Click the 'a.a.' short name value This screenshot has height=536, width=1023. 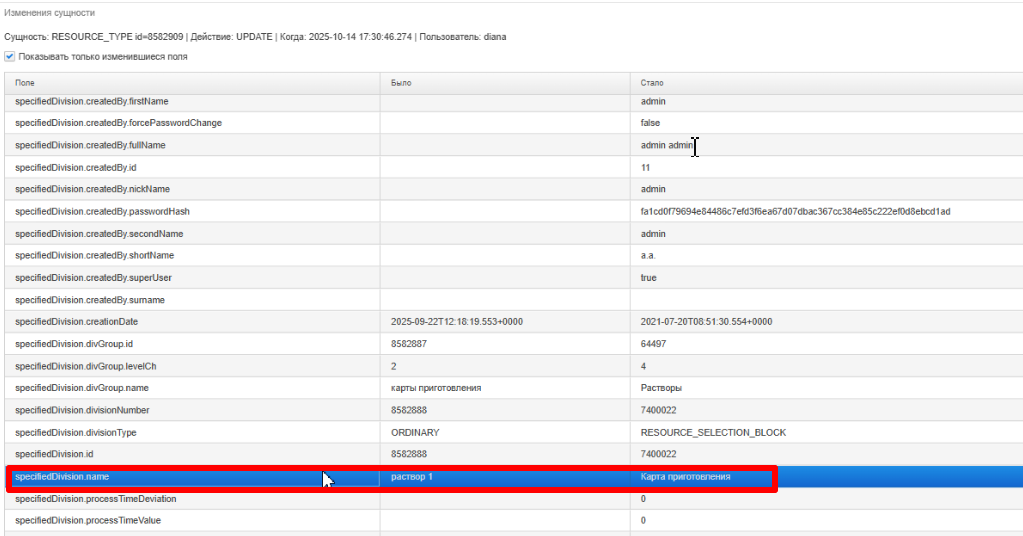tap(648, 256)
